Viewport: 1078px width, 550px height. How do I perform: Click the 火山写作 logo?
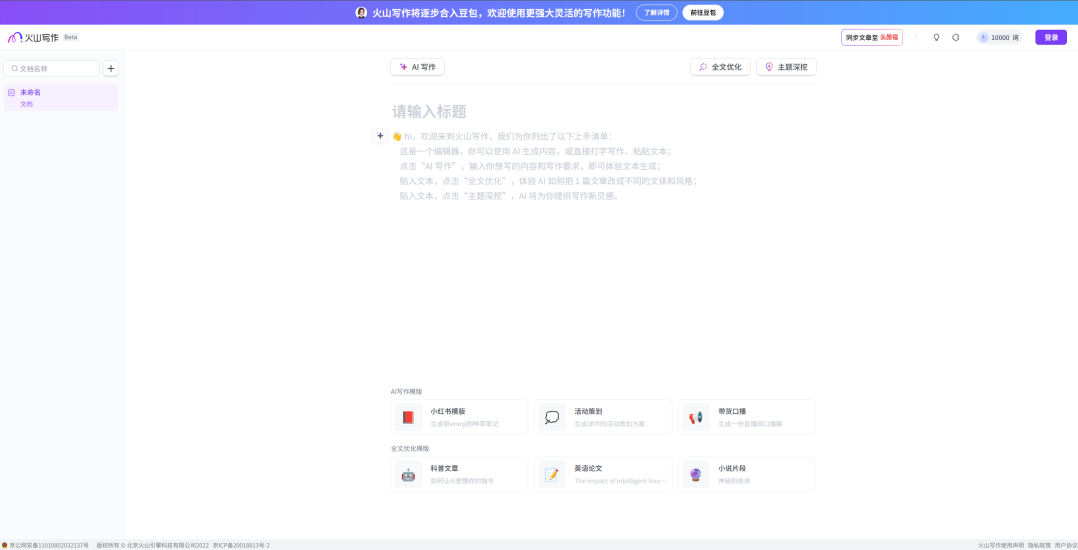[33, 37]
